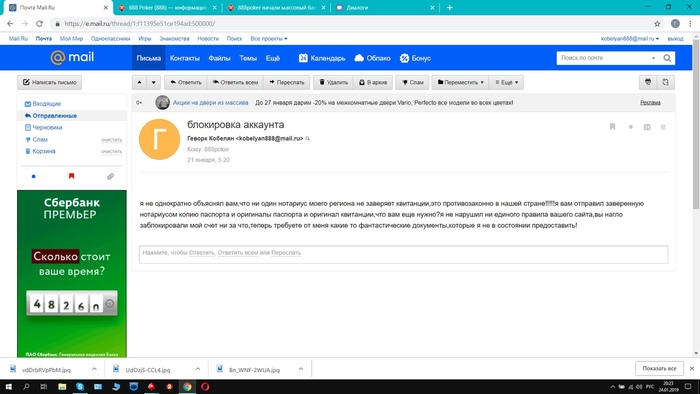Screen dimensions: 700x394
Task: Expand the toolbar Ещё dropdown
Action: 507,82
